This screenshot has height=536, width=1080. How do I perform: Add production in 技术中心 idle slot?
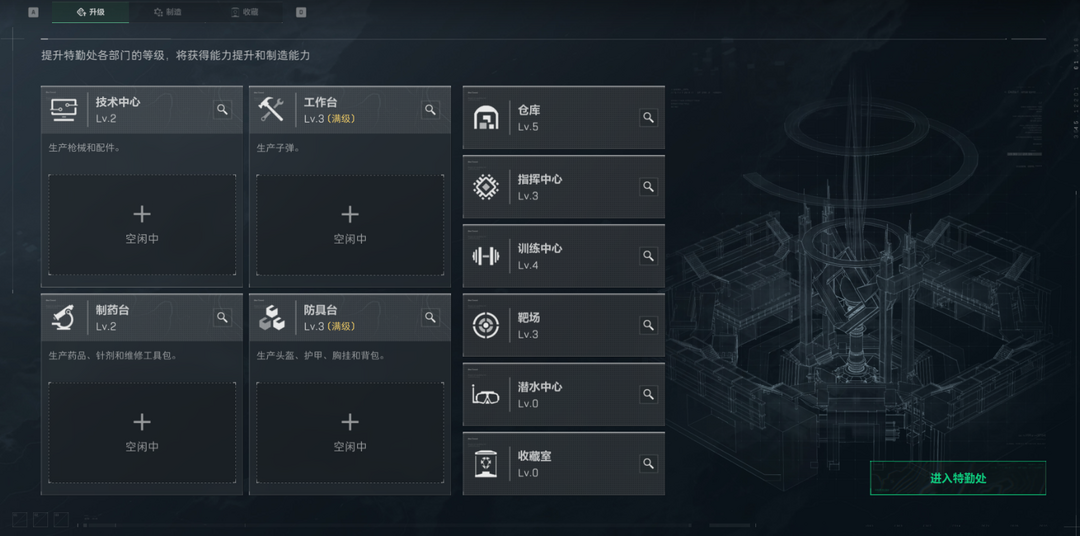coord(142,225)
